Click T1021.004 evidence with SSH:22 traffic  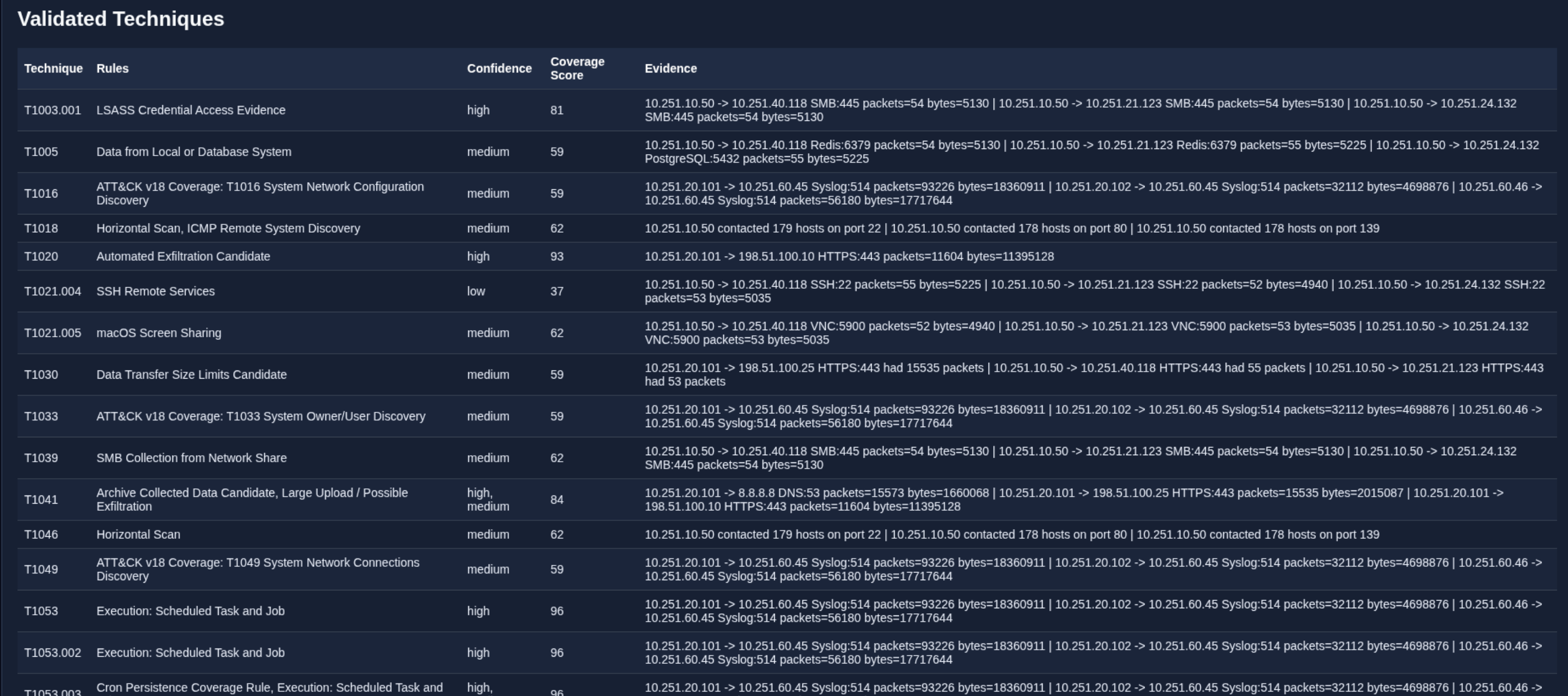pos(1095,292)
